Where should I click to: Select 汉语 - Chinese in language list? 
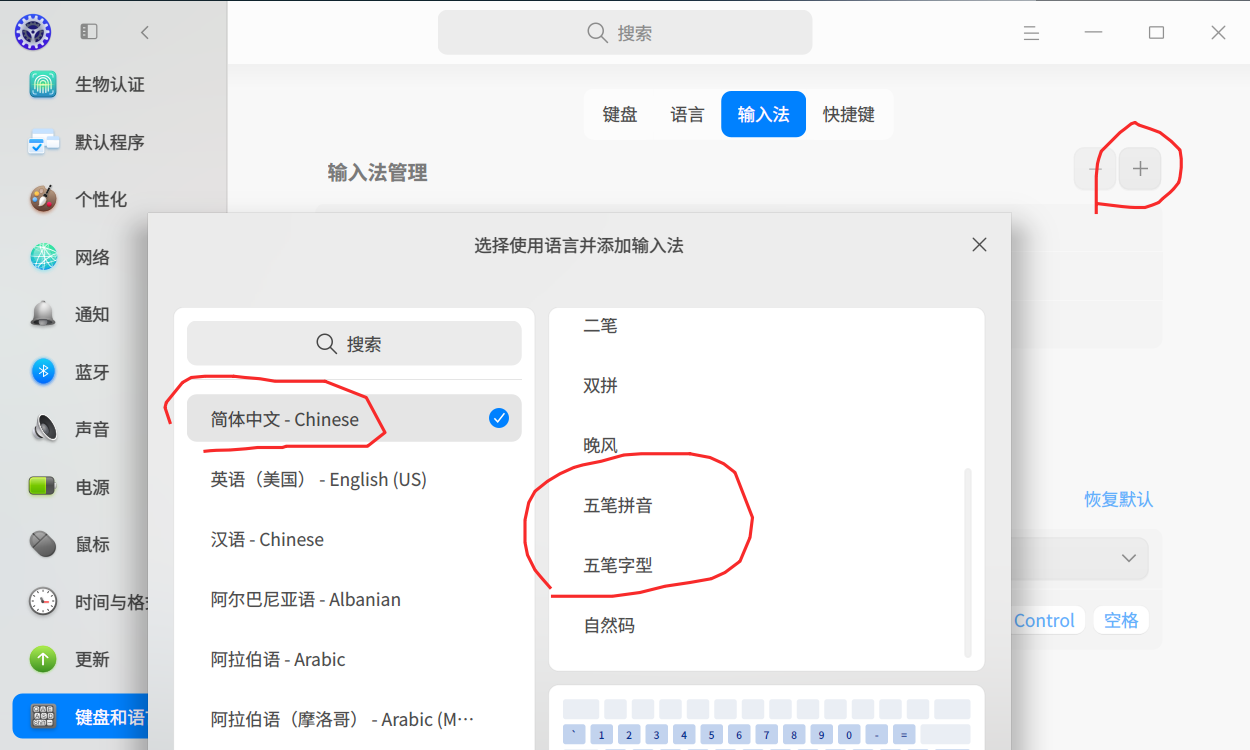click(x=354, y=539)
